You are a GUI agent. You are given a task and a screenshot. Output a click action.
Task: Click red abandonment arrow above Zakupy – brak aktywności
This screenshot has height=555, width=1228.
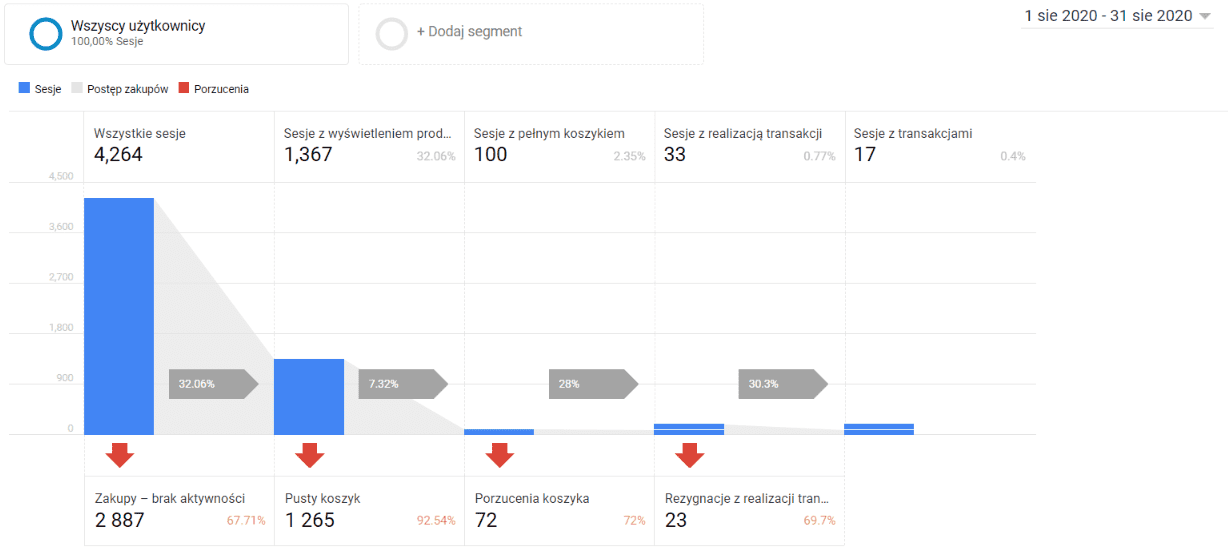120,455
